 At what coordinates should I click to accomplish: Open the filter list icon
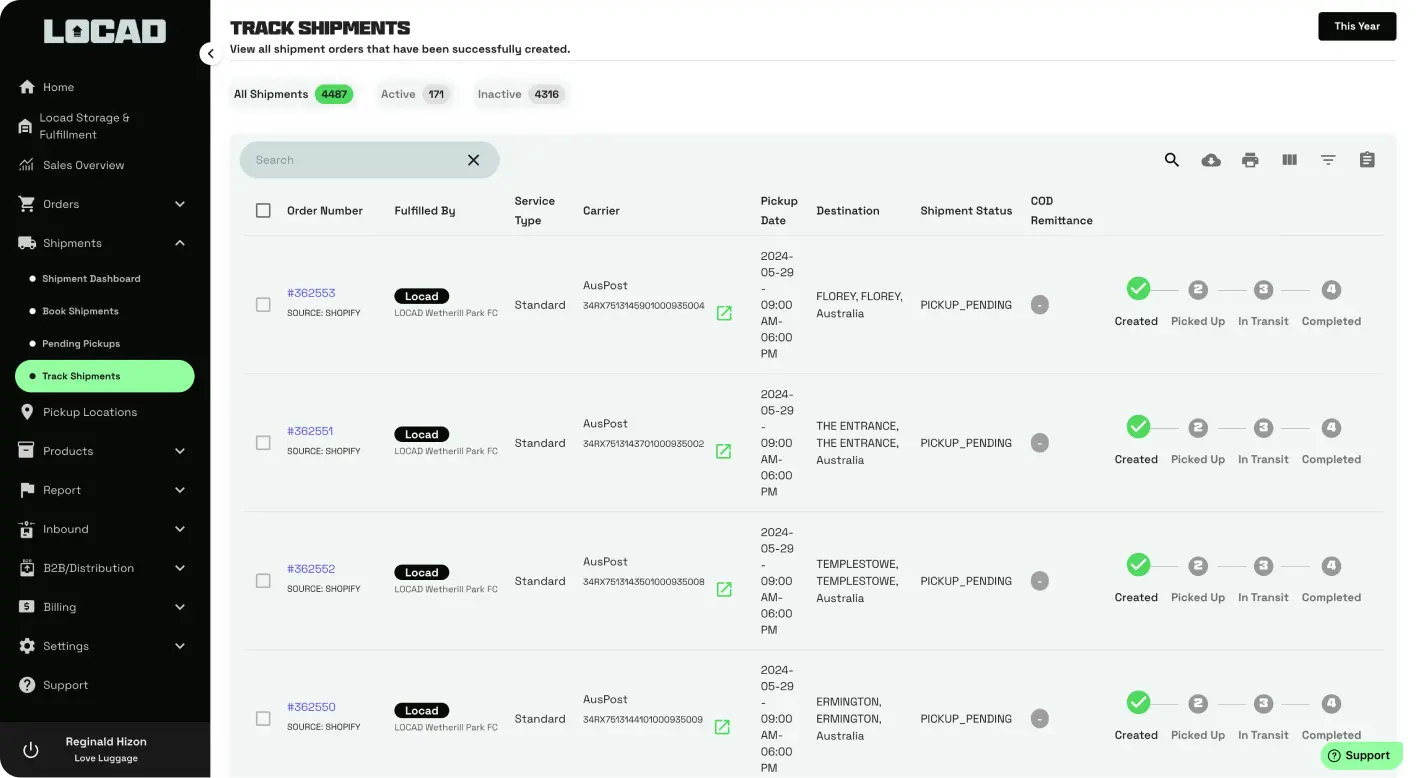tap(1328, 160)
